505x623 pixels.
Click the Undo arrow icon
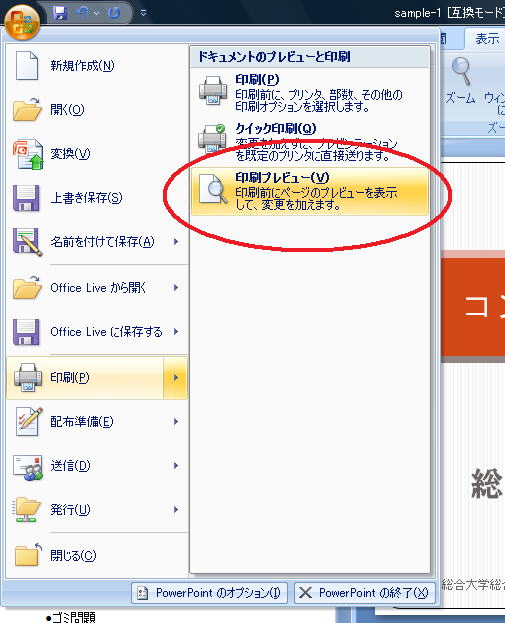pyautogui.click(x=83, y=12)
